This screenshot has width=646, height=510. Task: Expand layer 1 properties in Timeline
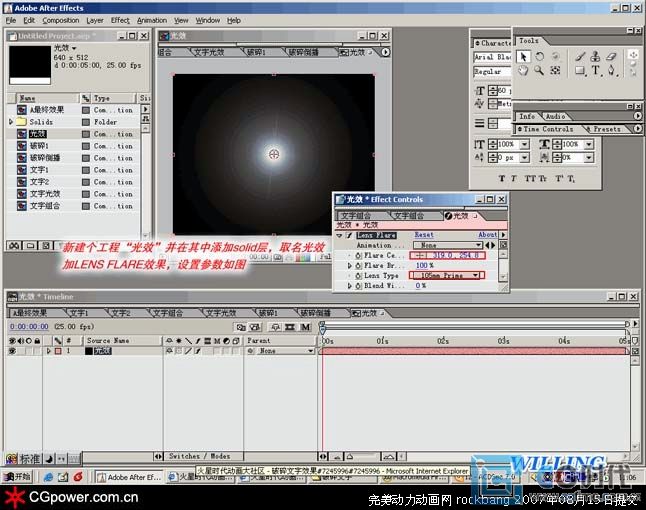pos(49,351)
